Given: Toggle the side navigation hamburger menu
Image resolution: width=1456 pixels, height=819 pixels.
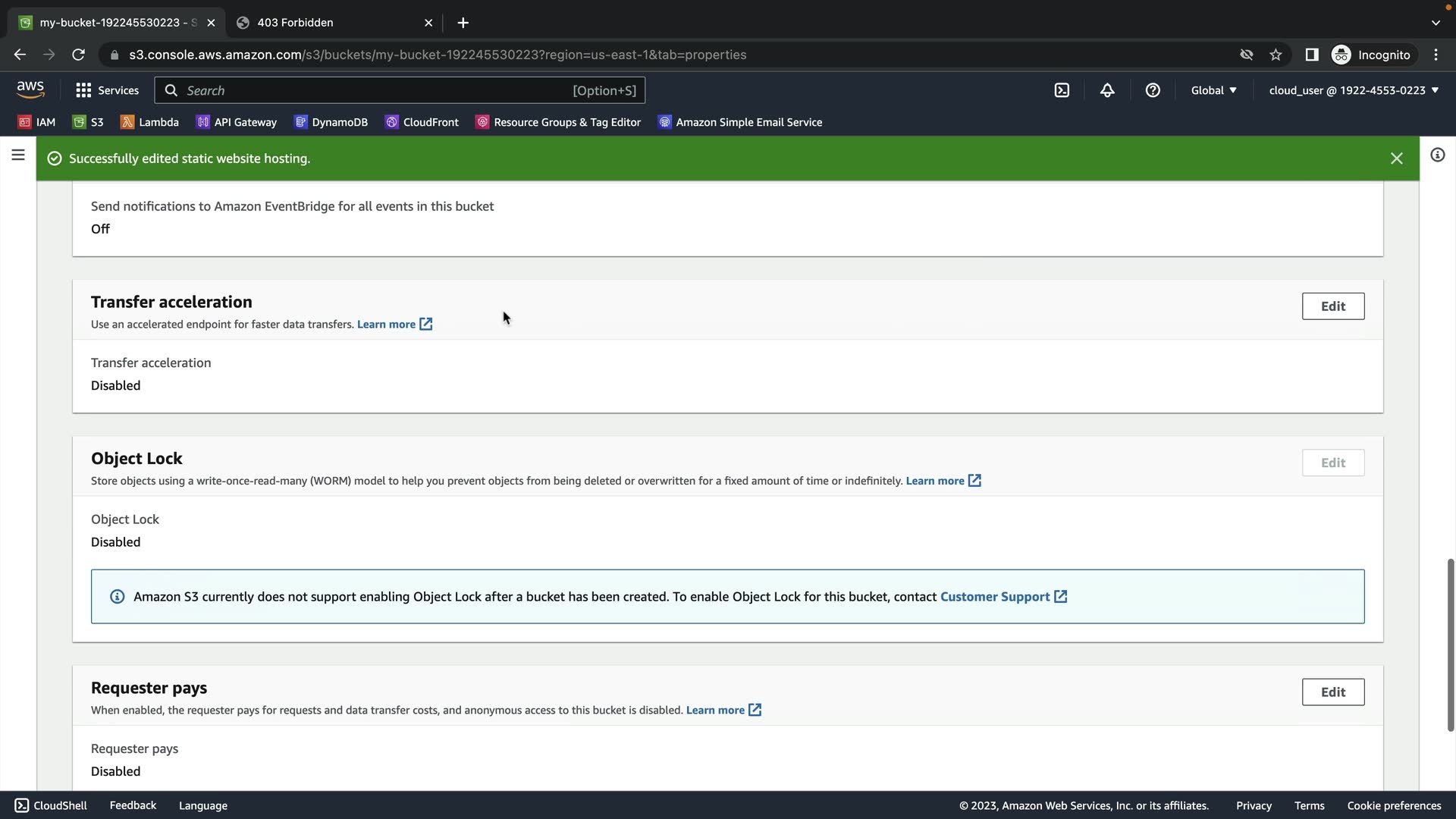Looking at the screenshot, I should (18, 155).
